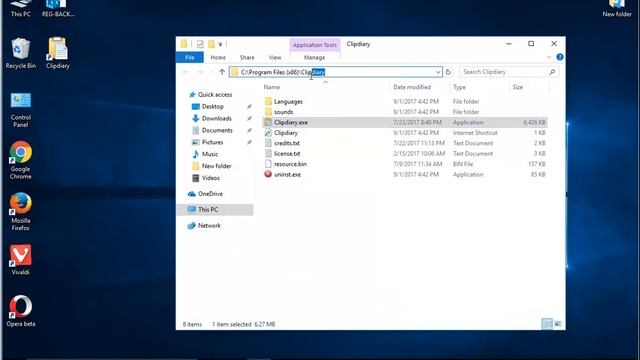640x360 pixels.
Task: Sort files by Size column header
Action: pyautogui.click(x=518, y=87)
